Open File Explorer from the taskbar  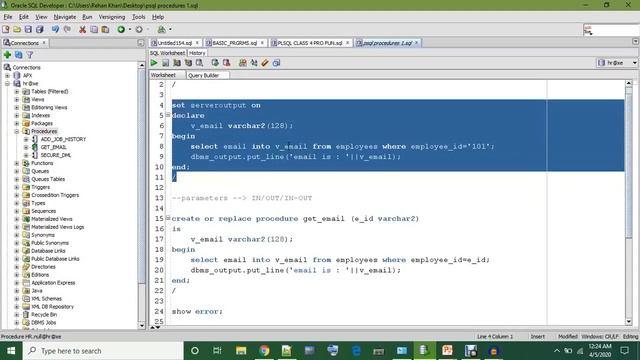pos(241,351)
